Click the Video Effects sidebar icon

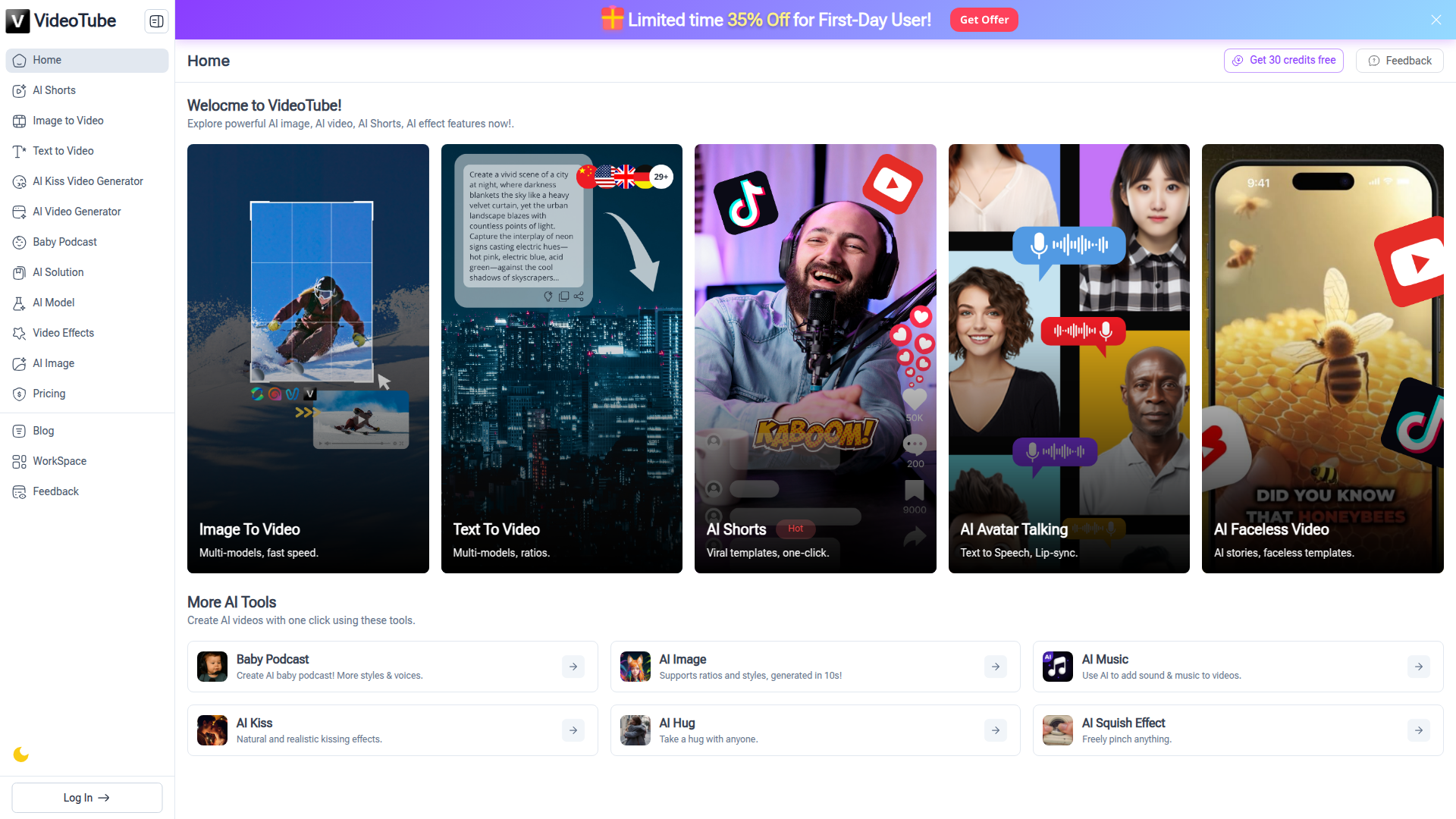click(20, 334)
